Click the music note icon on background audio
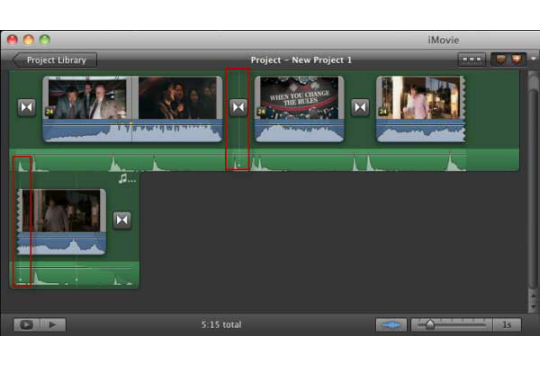This screenshot has width=540, height=370. click(x=126, y=179)
